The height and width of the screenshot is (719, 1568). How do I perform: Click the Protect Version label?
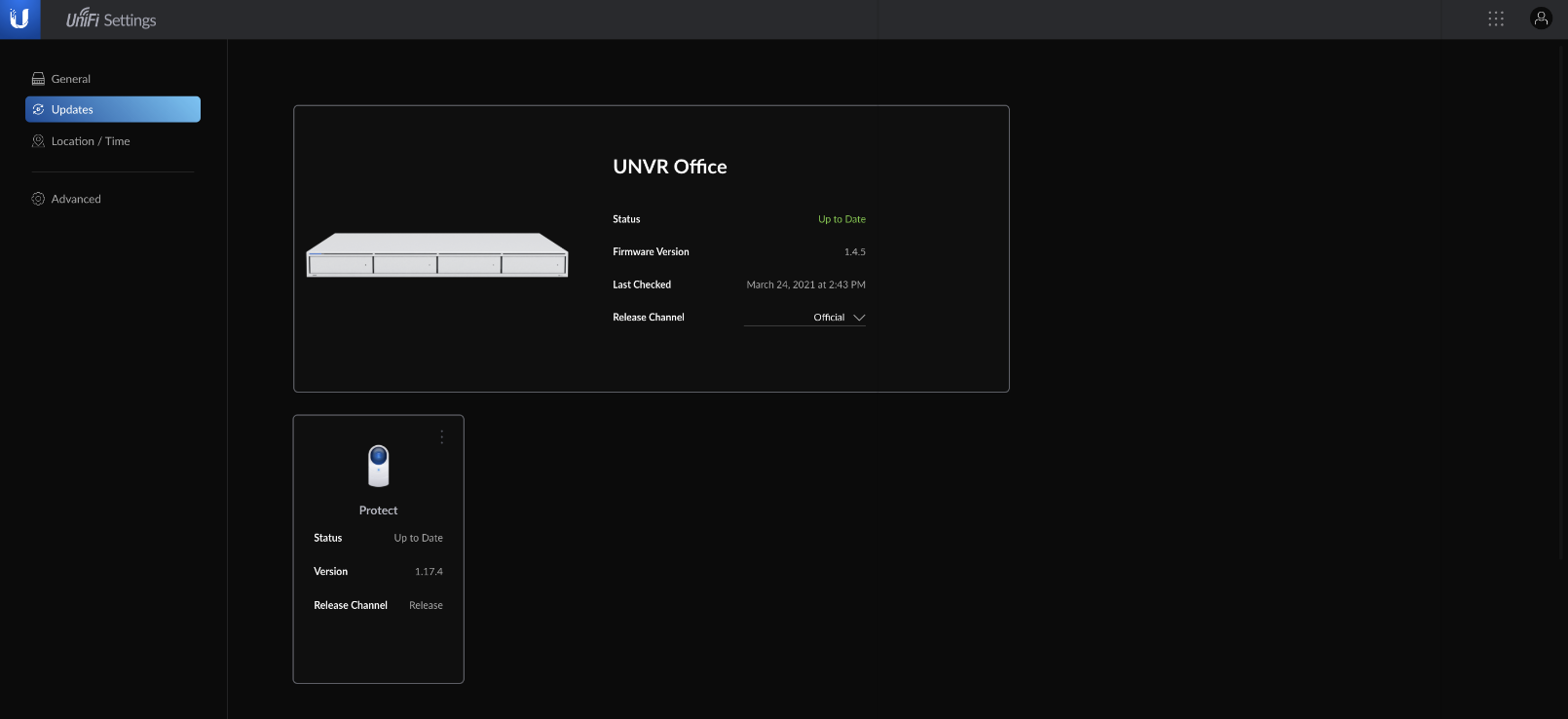331,572
